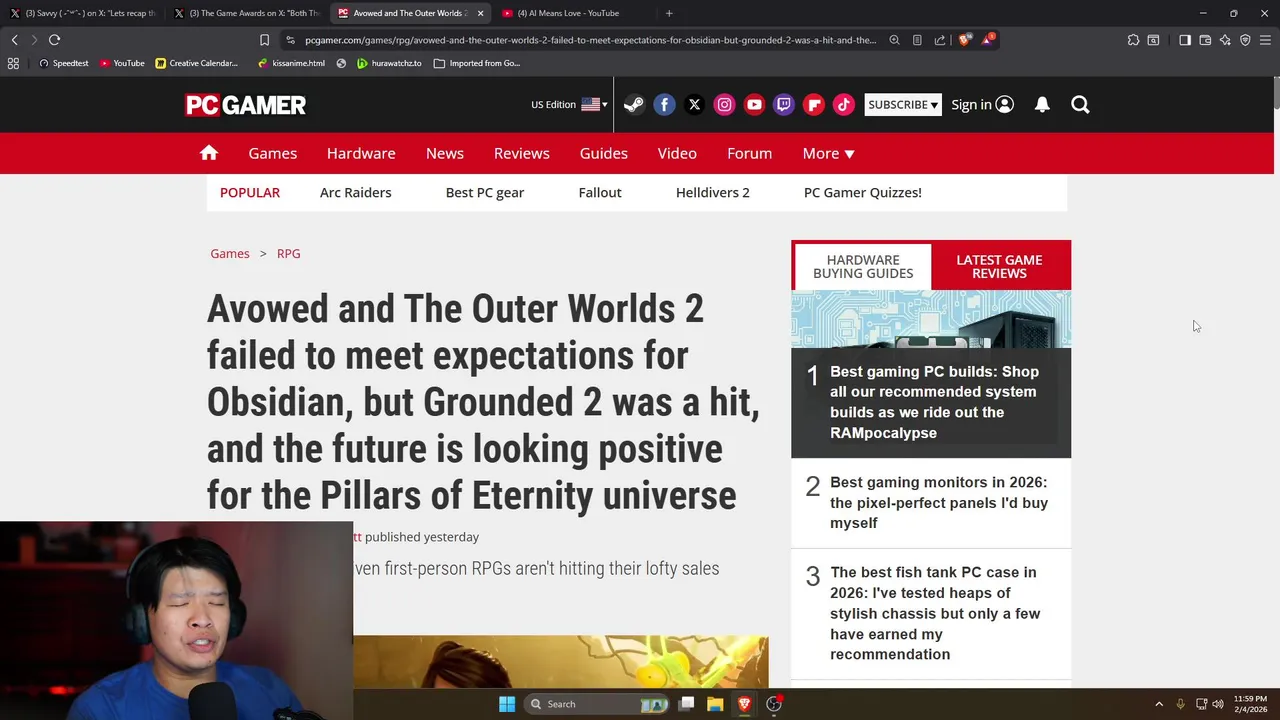Image resolution: width=1280 pixels, height=720 pixels.
Task: Expand the SUBSCRIBE dropdown
Action: click(903, 104)
